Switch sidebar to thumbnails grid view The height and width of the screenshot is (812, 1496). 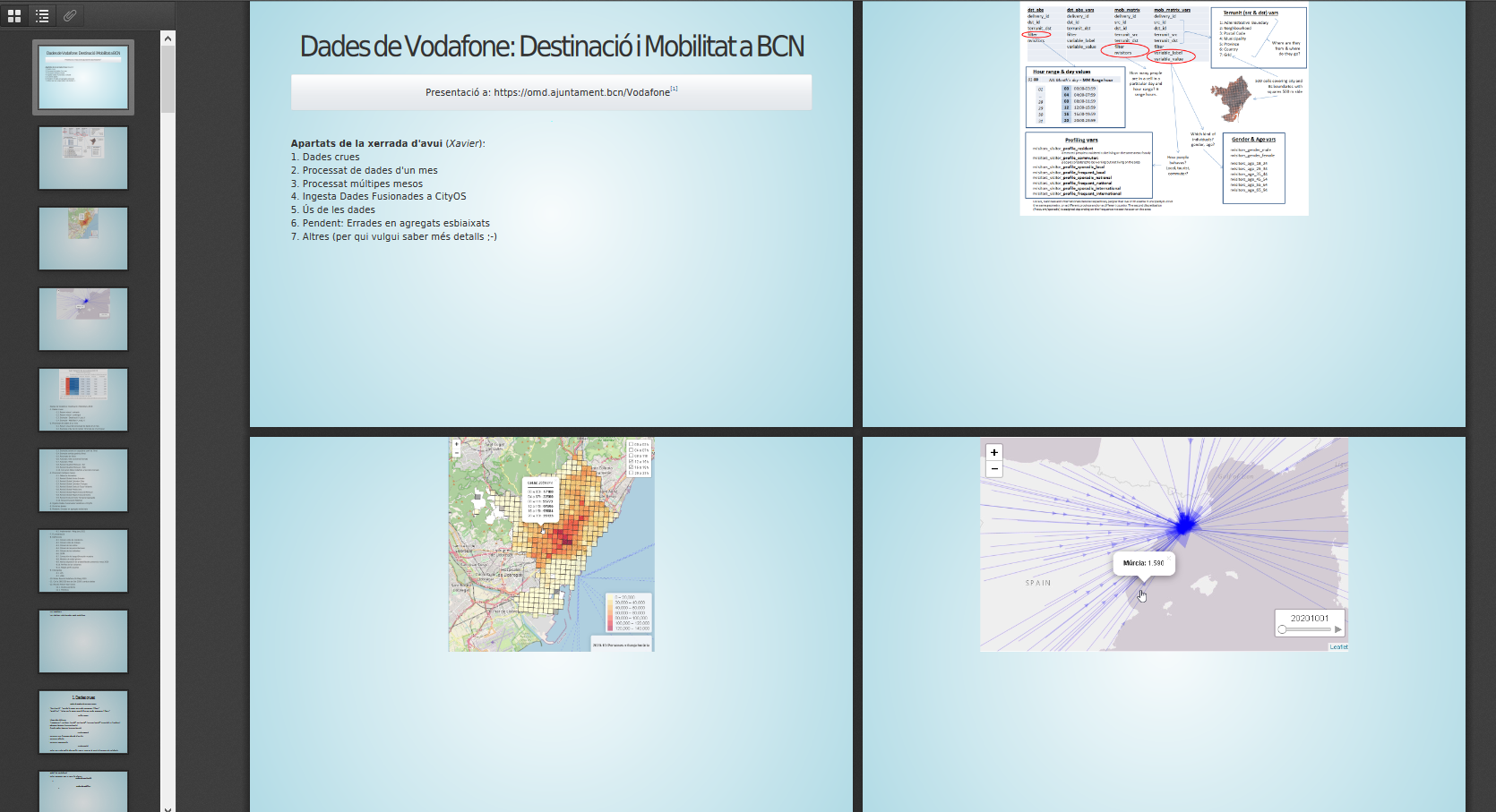point(14,15)
